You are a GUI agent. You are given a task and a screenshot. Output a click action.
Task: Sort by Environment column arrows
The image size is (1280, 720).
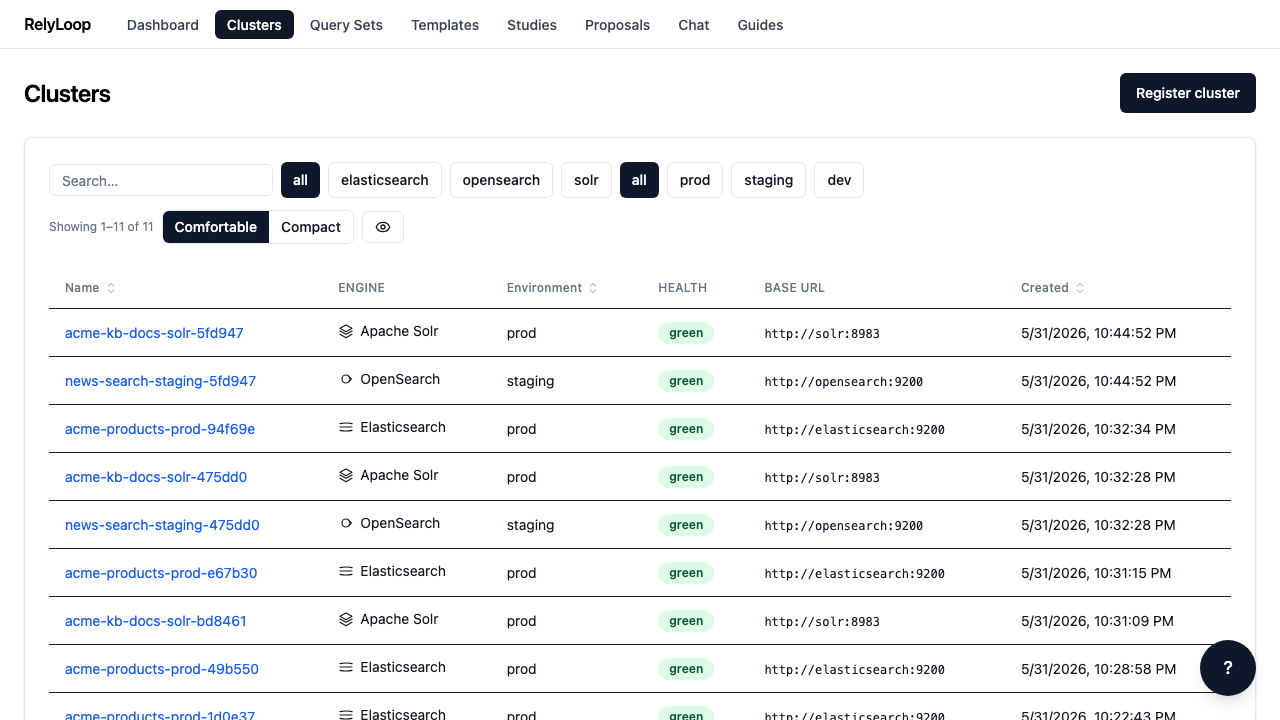pos(593,288)
